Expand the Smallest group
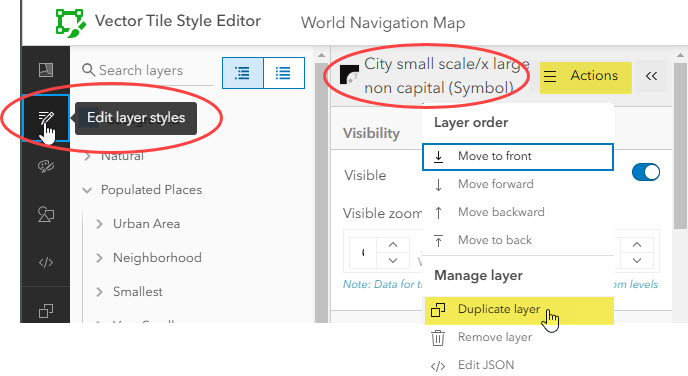 [x=99, y=292]
